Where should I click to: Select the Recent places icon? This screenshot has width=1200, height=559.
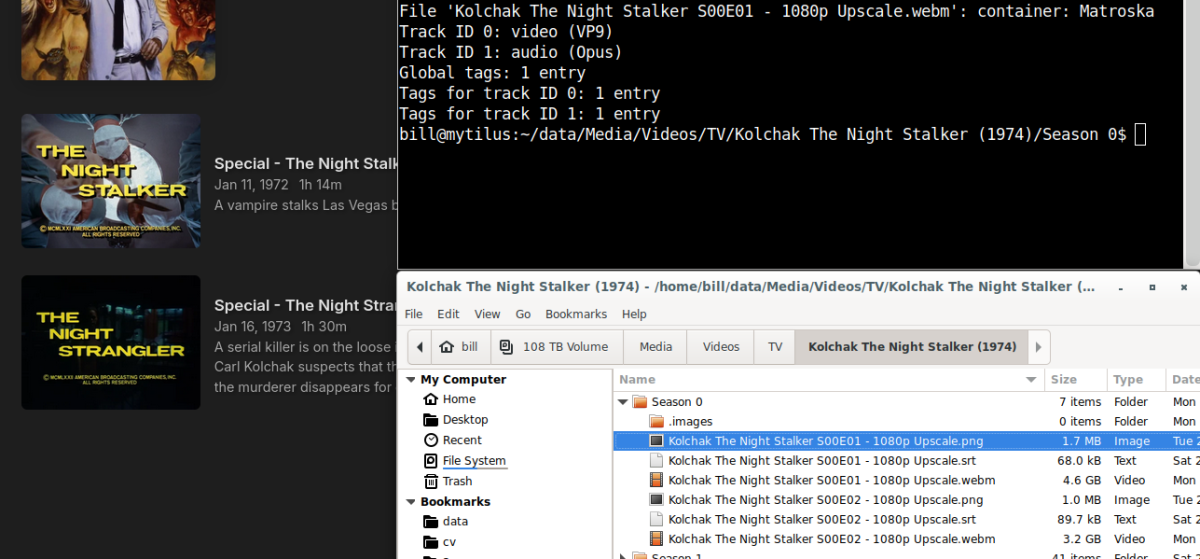[431, 440]
